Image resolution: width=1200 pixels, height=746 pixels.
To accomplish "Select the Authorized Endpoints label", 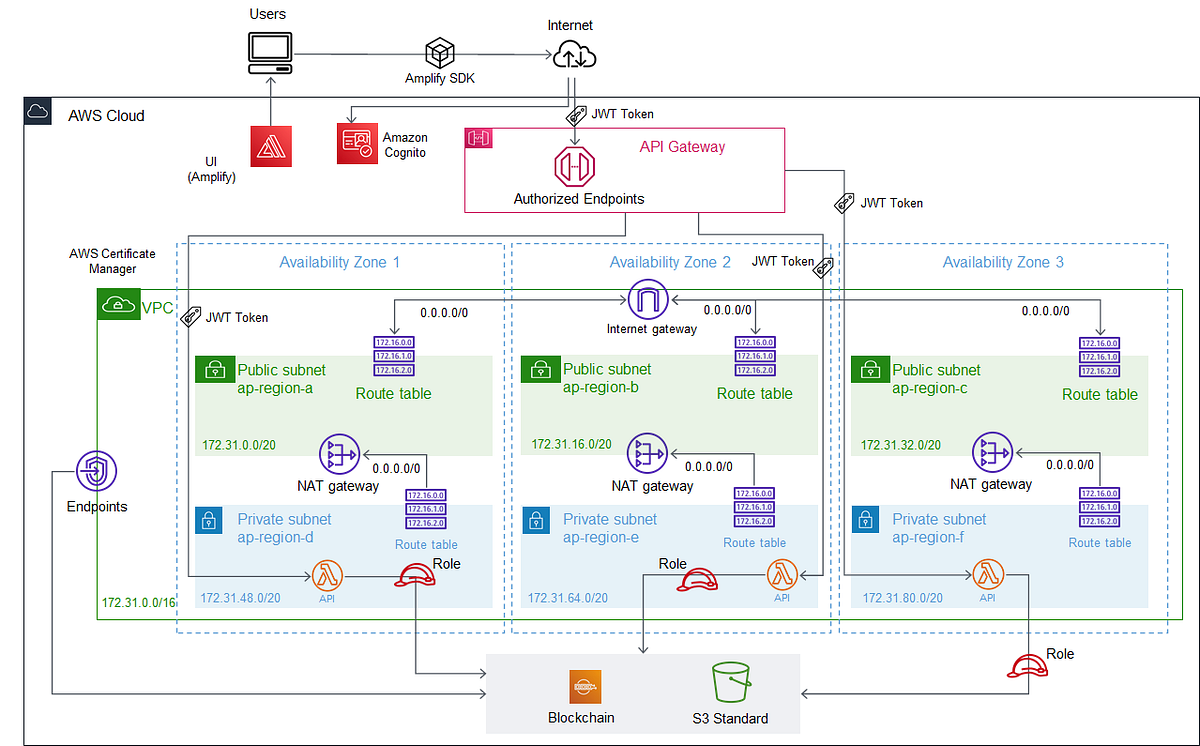I will pos(578,199).
